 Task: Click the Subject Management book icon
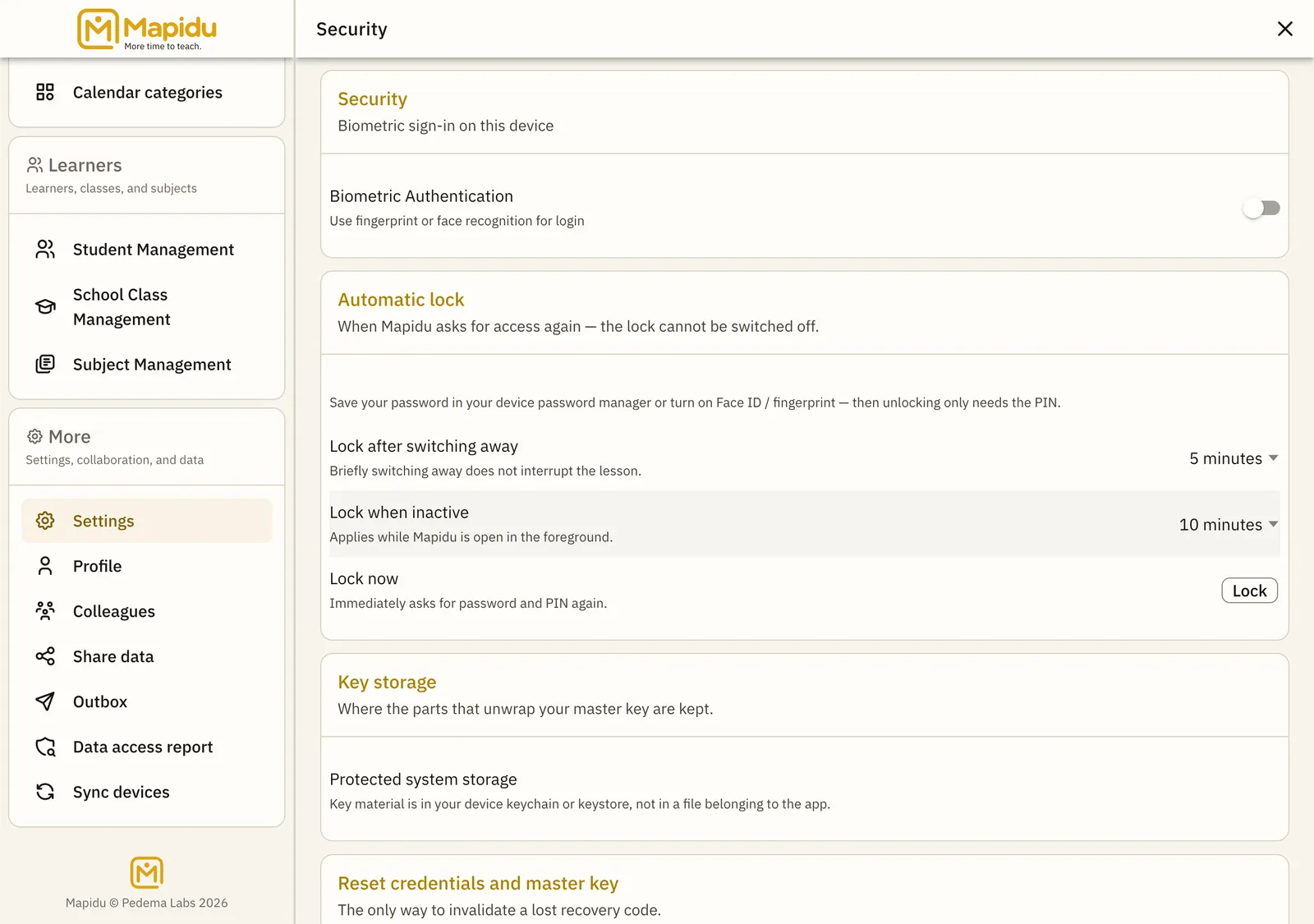point(45,364)
